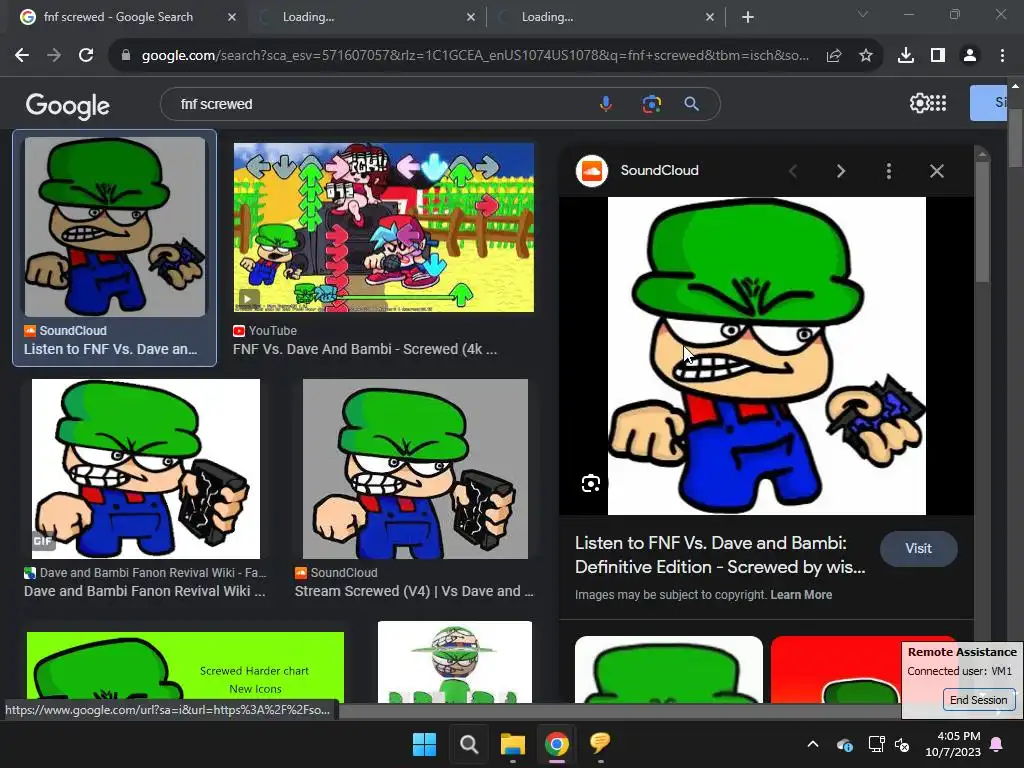1024x768 pixels.
Task: Expand the system tray hidden icons chevron
Action: [812, 744]
